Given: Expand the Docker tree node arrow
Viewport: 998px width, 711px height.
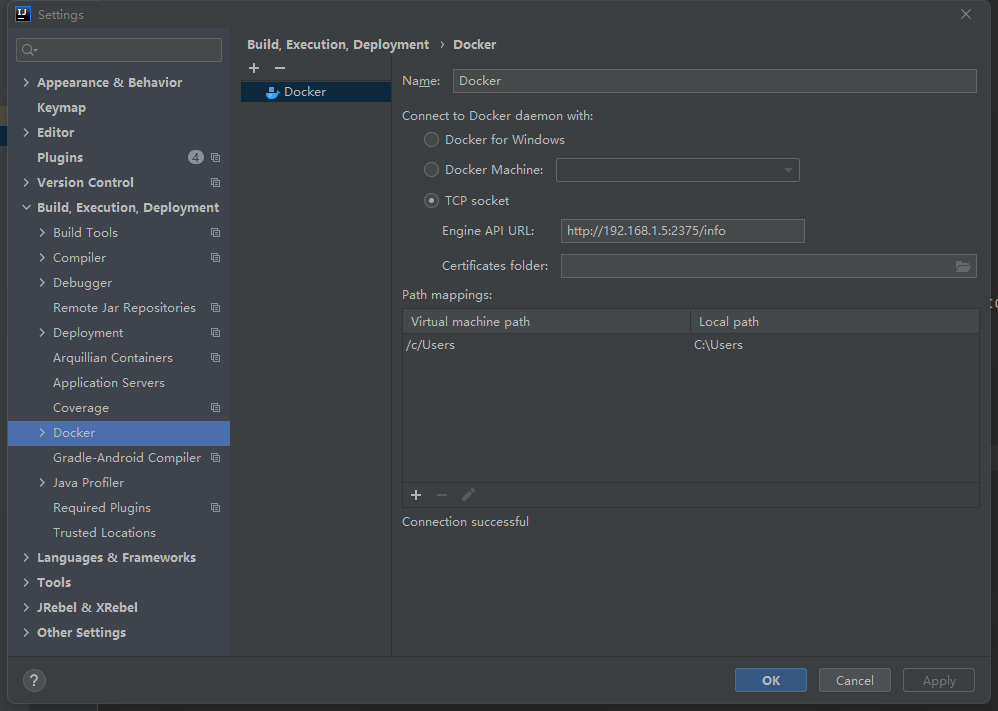Looking at the screenshot, I should click(x=42, y=433).
